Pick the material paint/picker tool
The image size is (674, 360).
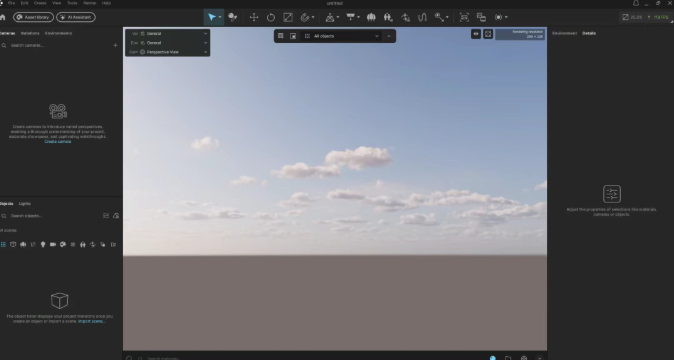point(233,17)
